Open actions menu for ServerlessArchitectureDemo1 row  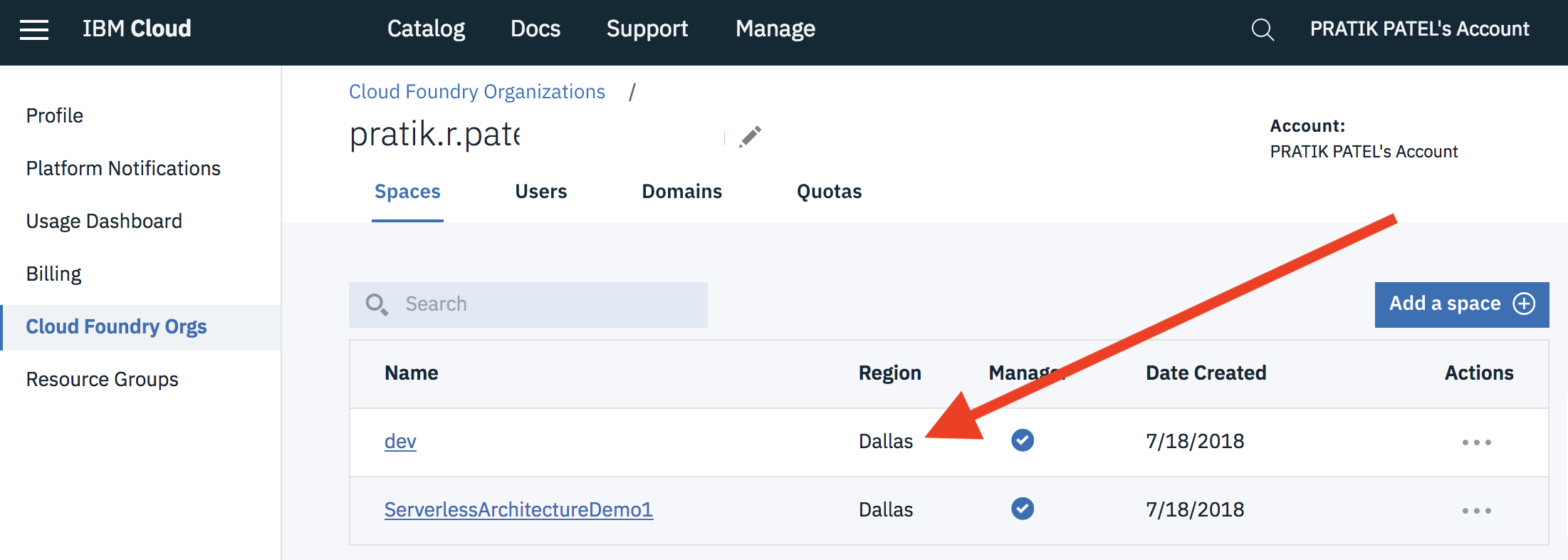(x=1476, y=511)
